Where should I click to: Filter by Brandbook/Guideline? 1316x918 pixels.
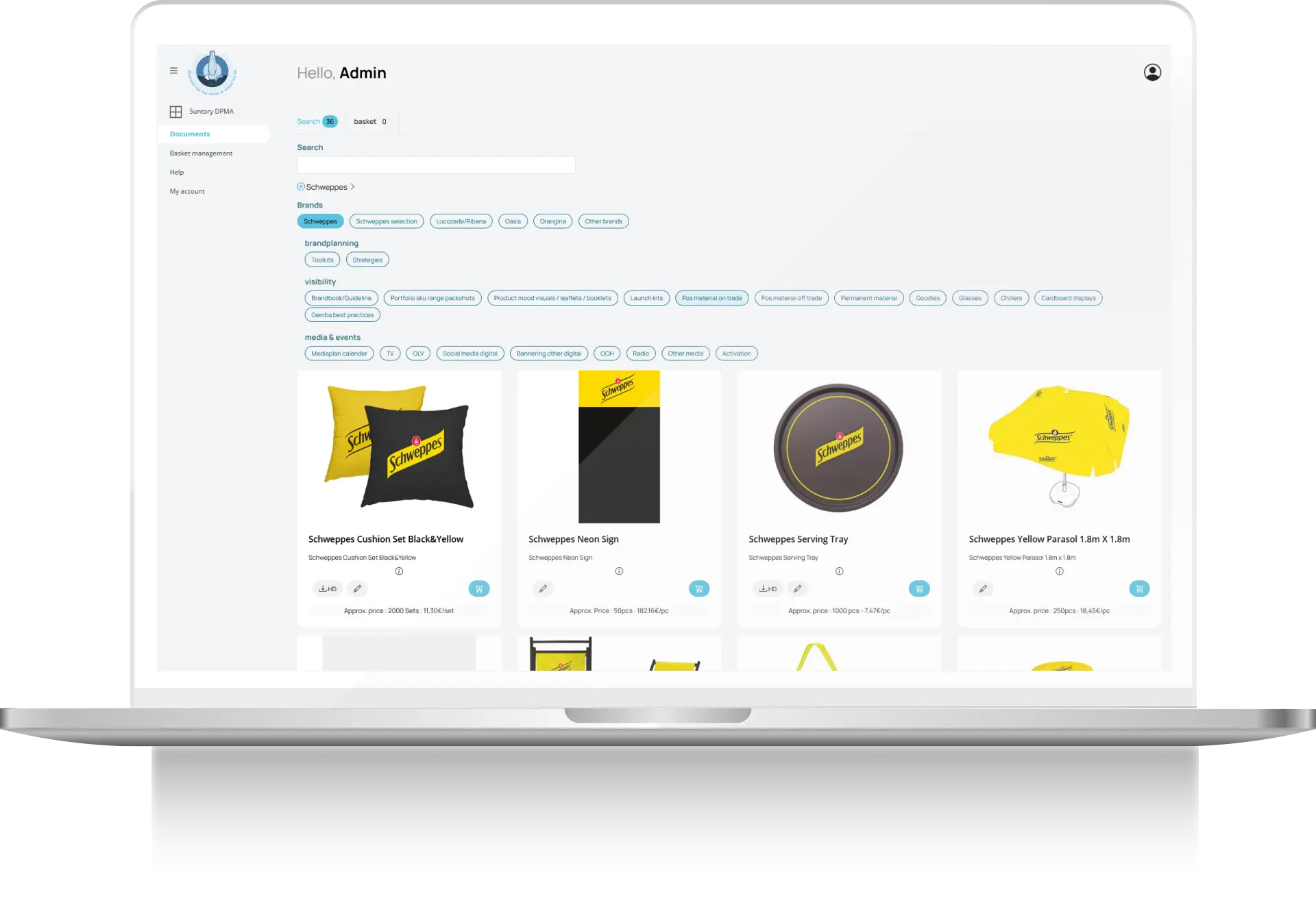coord(341,298)
